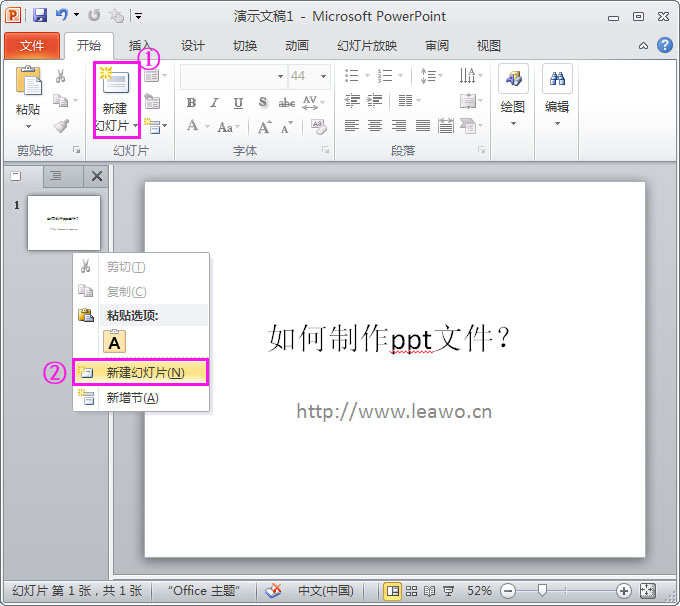Minimize the ribbon with caret icon
680x606 pixels.
coord(644,46)
